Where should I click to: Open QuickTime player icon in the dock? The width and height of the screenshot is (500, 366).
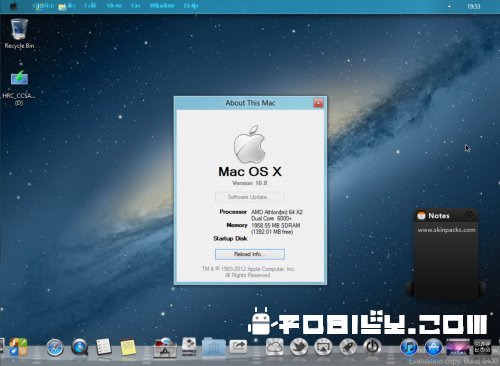point(80,347)
